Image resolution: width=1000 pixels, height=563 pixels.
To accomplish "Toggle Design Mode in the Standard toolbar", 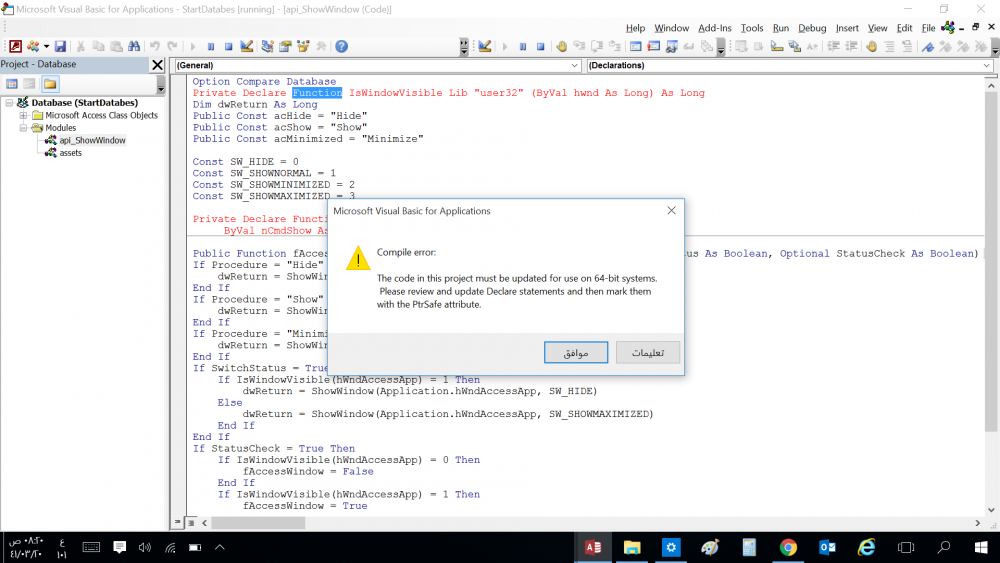I will [x=247, y=47].
